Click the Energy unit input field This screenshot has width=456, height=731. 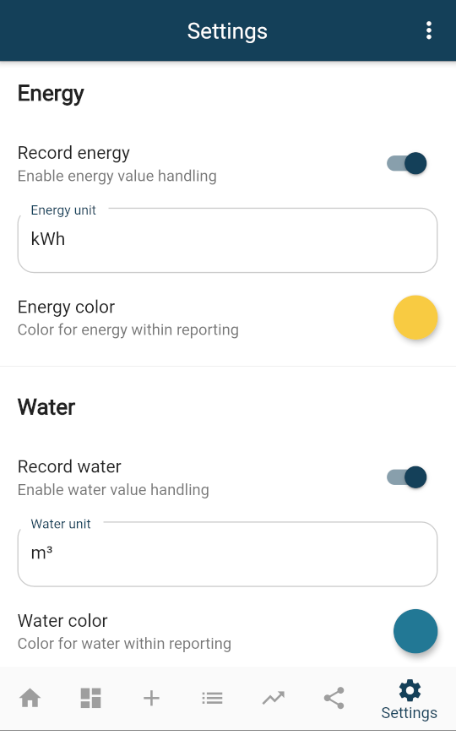228,240
